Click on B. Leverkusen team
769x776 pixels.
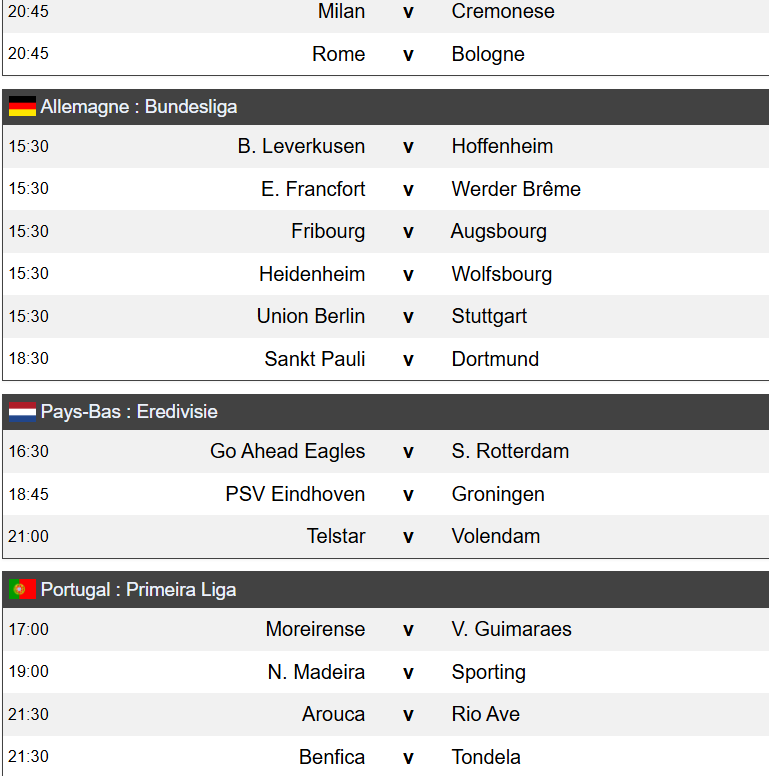(x=301, y=147)
